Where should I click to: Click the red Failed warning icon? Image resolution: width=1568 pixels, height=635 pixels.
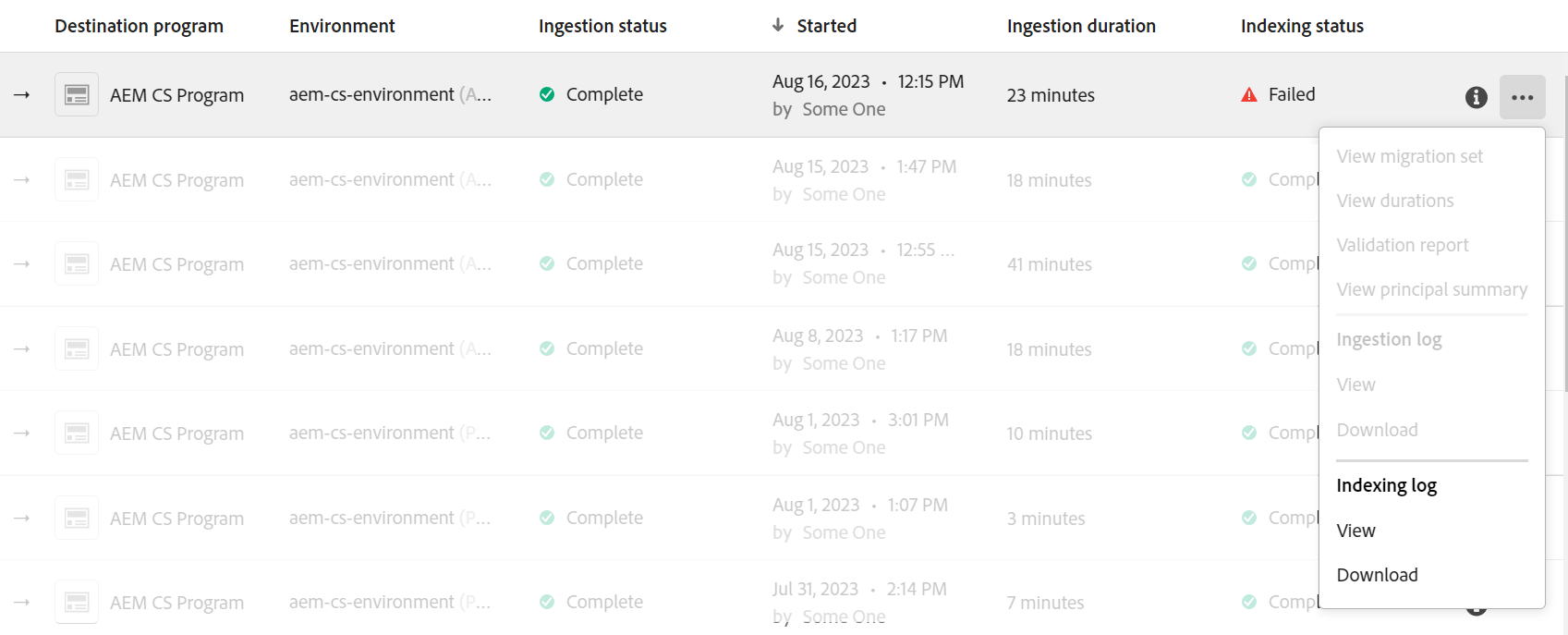[1249, 94]
